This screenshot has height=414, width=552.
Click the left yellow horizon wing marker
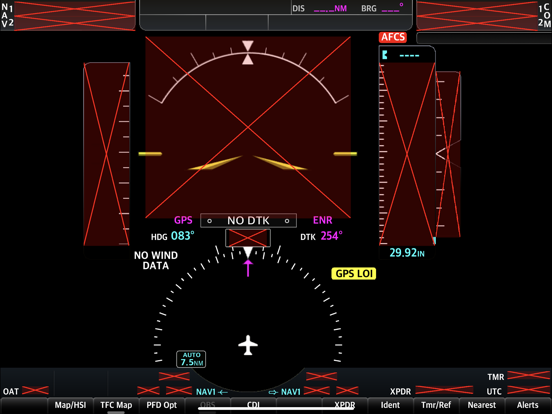click(150, 154)
